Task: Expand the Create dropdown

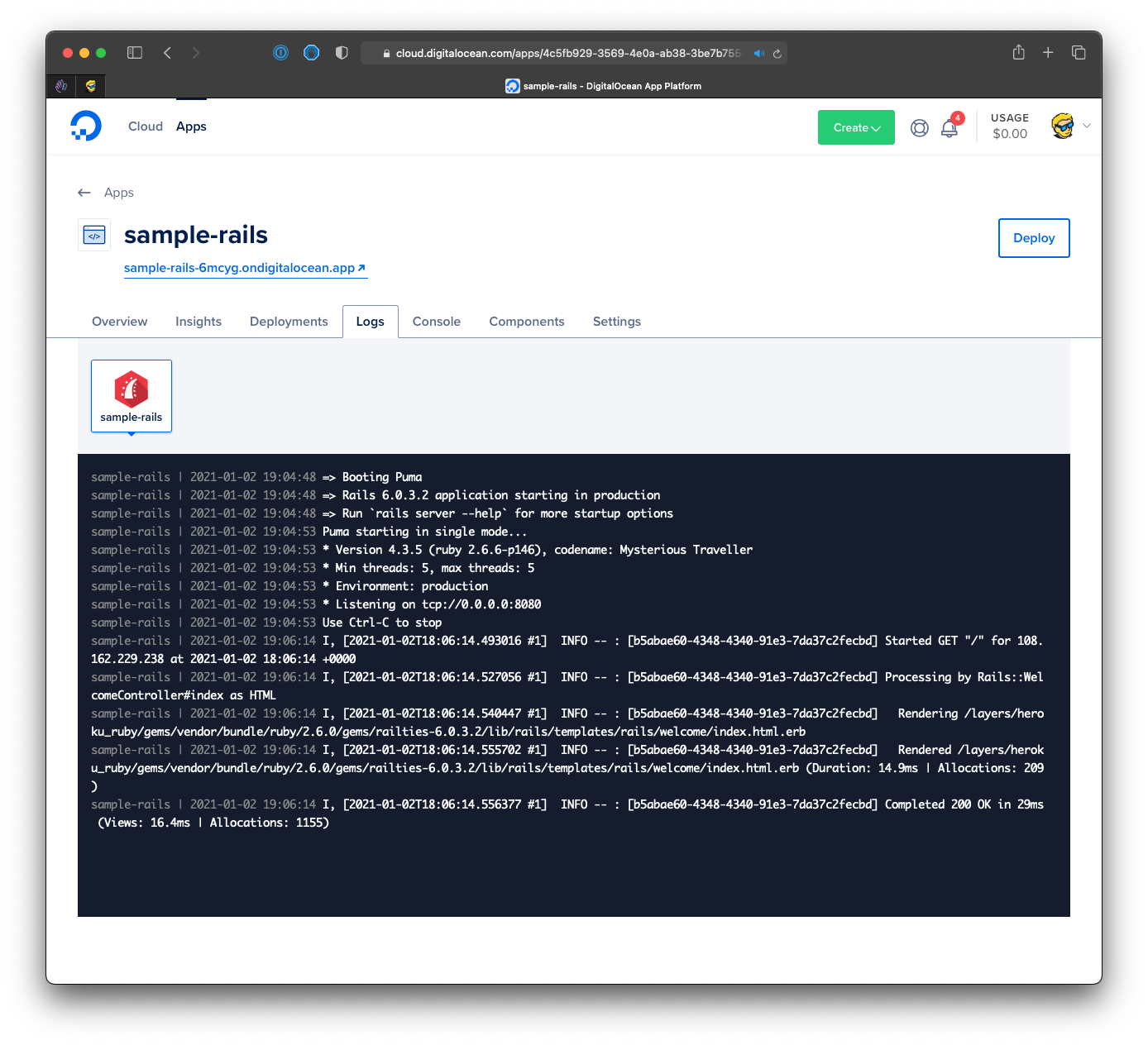Action: [x=856, y=127]
